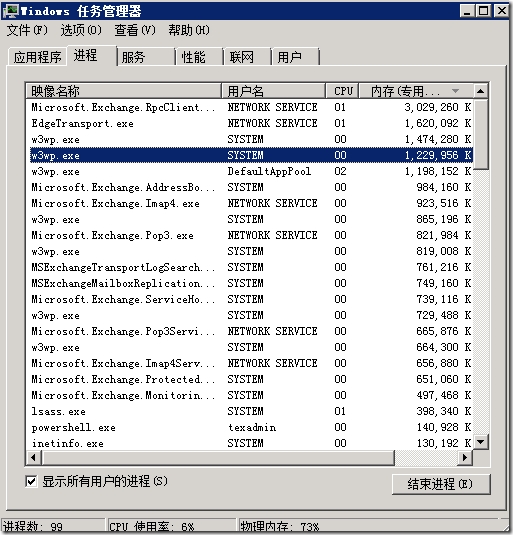Select w3wp.exe using 1,474,280 K
The width and height of the screenshot is (513, 535).
click(250, 139)
